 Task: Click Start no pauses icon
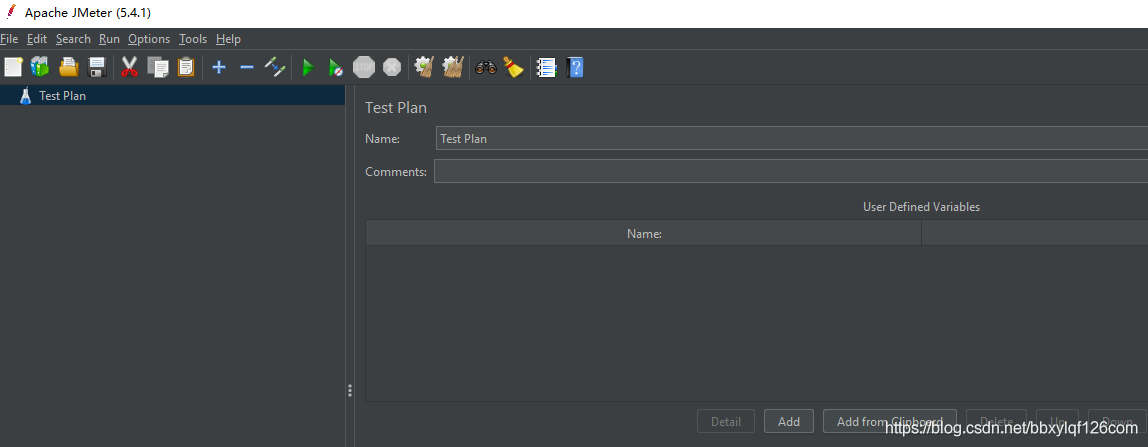point(336,67)
